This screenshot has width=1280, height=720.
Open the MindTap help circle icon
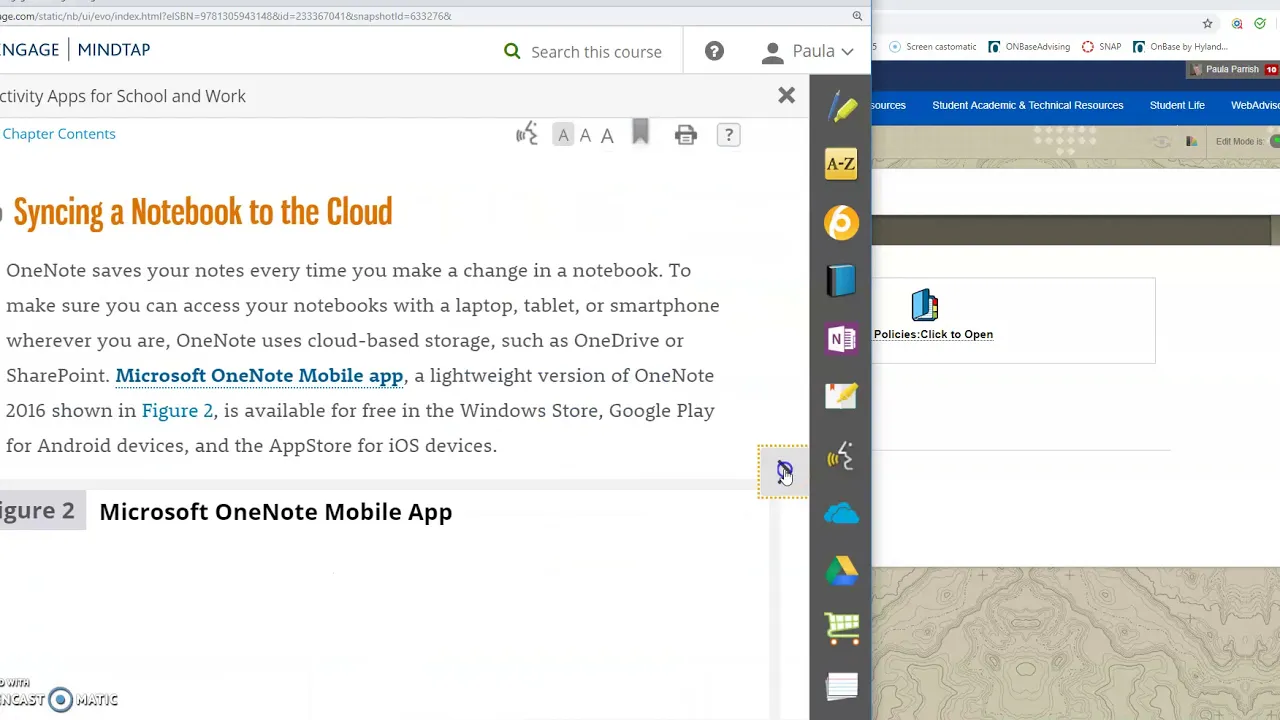point(714,51)
